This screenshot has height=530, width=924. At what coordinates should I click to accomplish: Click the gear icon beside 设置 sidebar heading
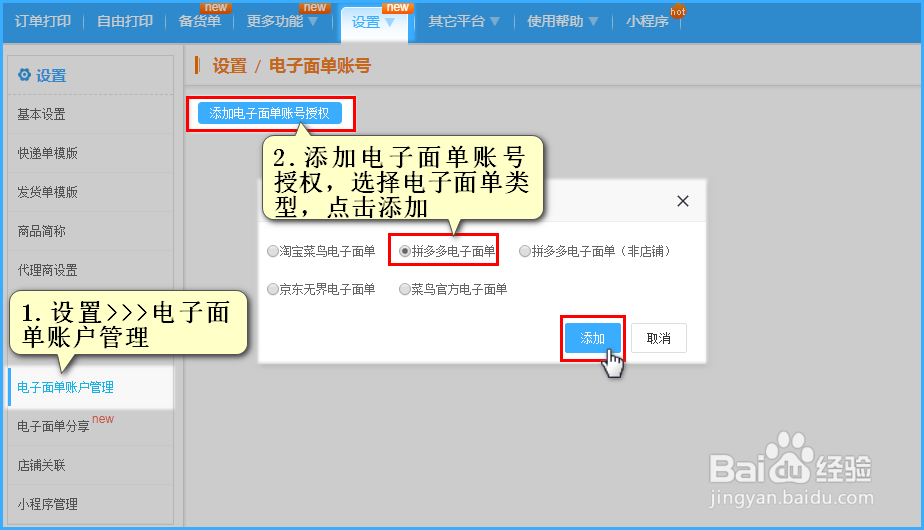click(x=24, y=75)
